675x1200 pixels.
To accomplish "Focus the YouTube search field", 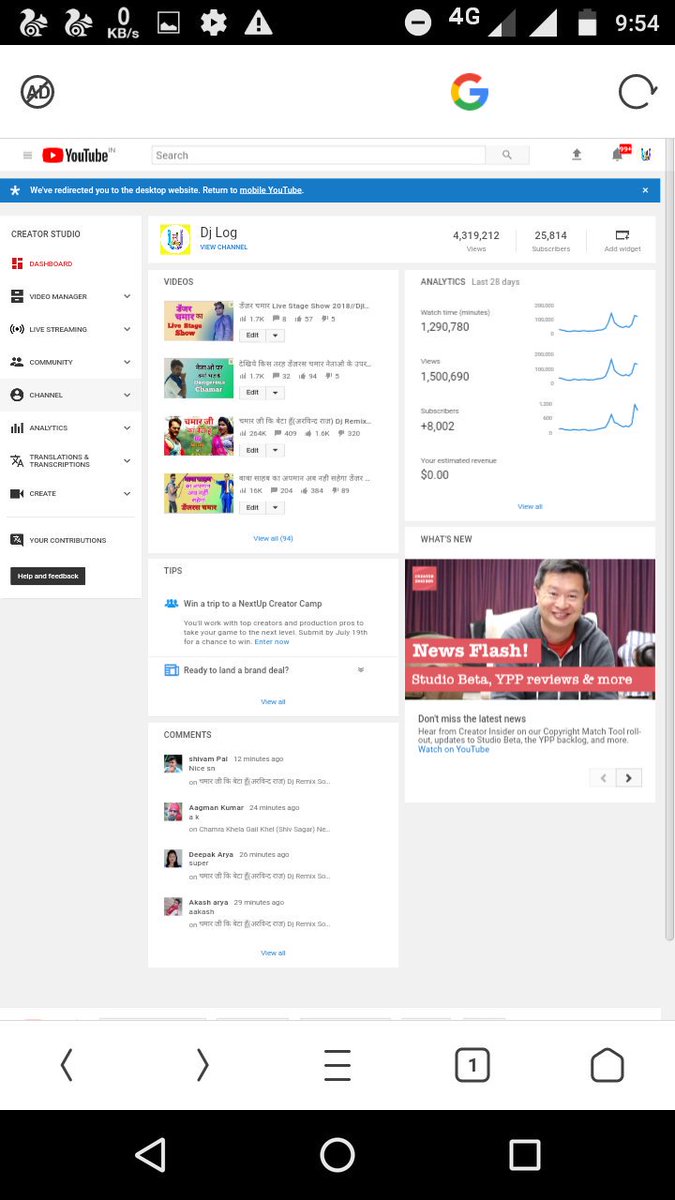I will point(318,155).
